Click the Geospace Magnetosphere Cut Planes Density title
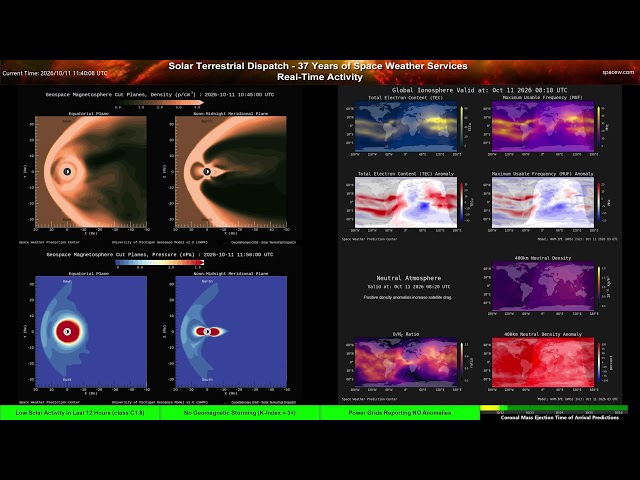This screenshot has width=640, height=480. (160, 94)
